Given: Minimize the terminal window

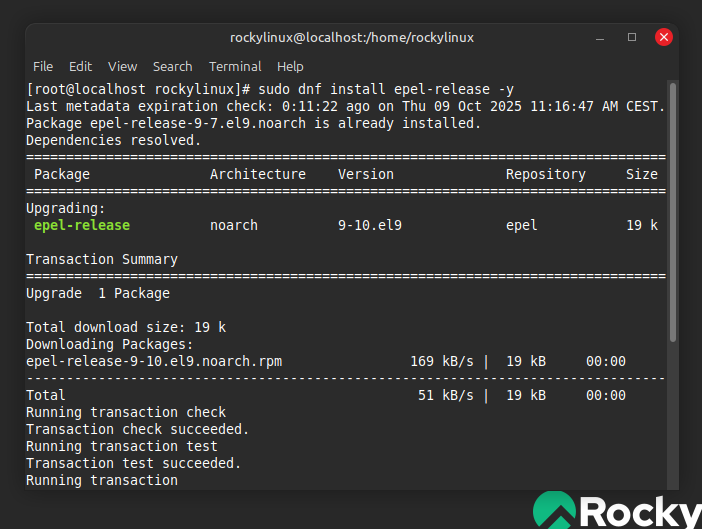Looking at the screenshot, I should [x=601, y=37].
